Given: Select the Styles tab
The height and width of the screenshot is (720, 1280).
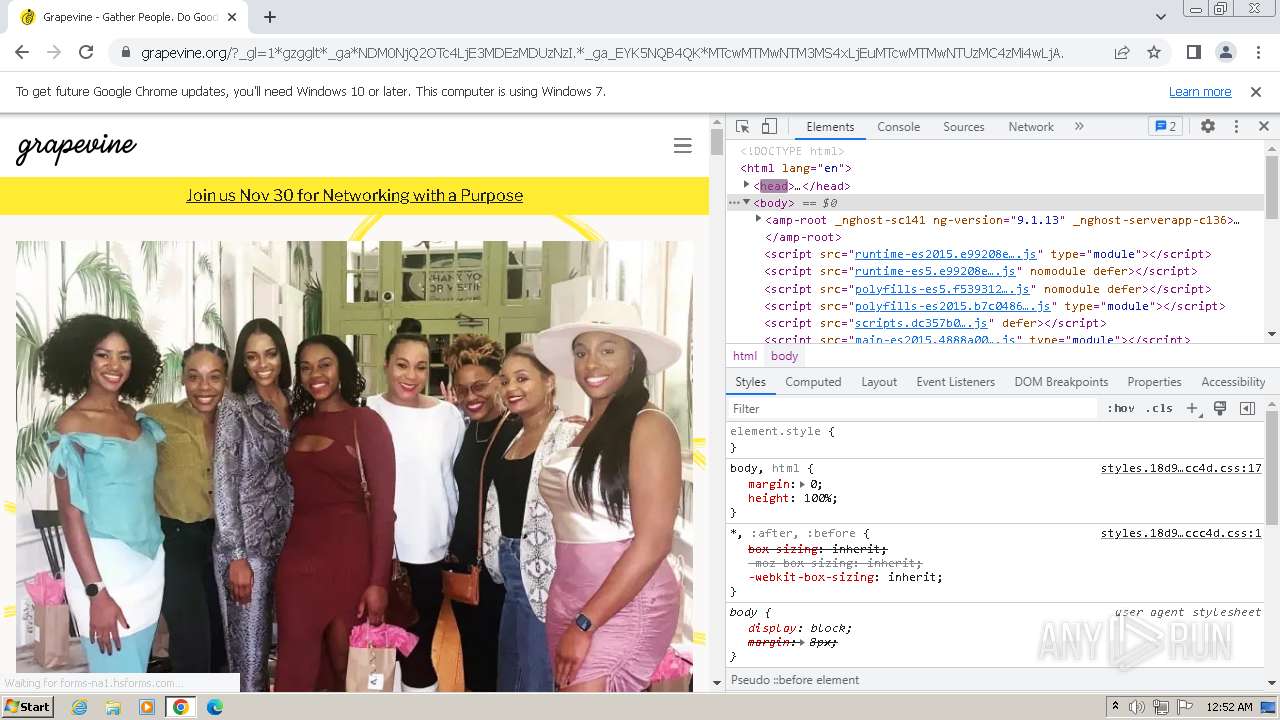Looking at the screenshot, I should (x=750, y=382).
